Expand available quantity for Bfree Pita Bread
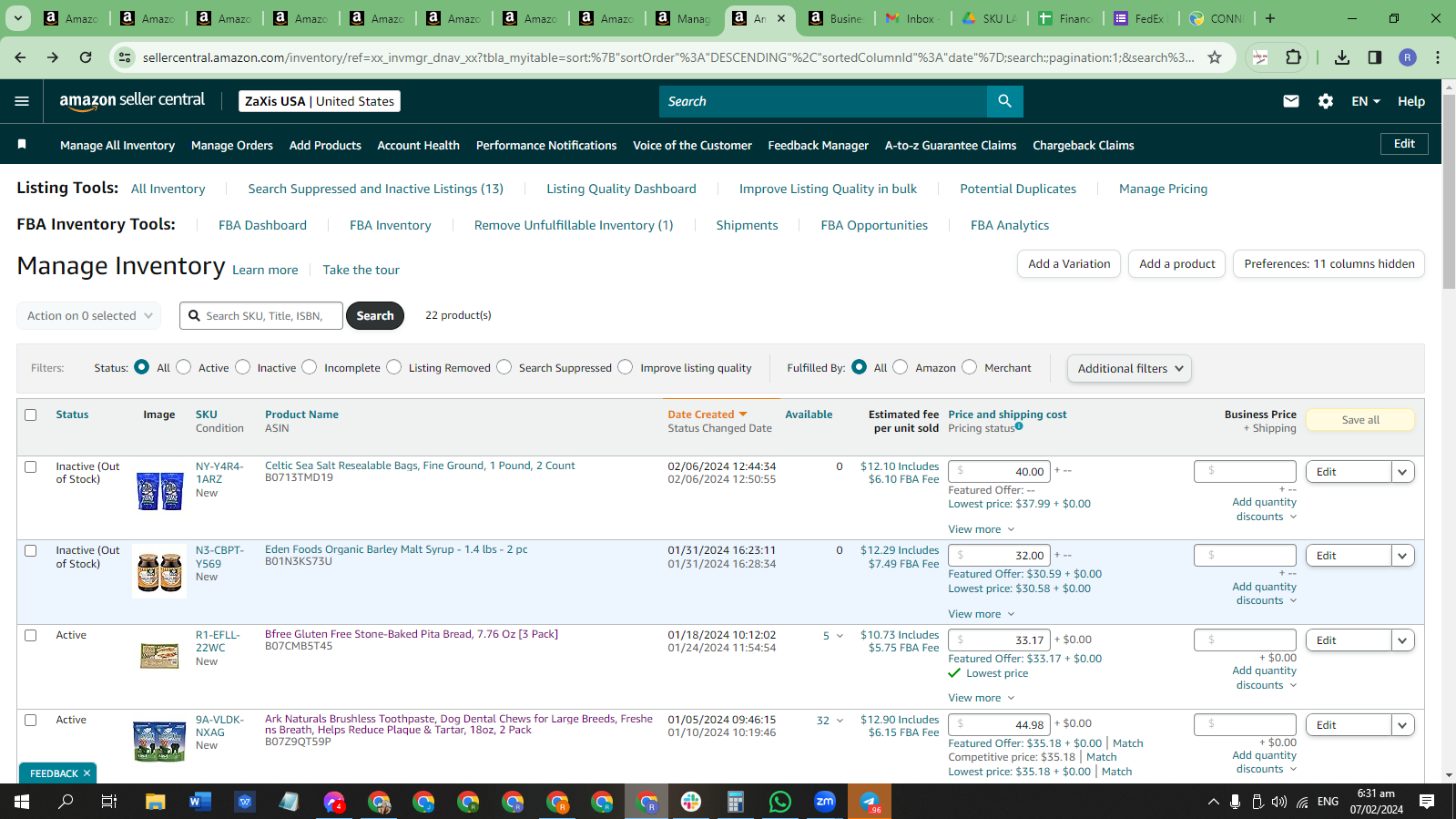This screenshot has height=819, width=1456. [x=840, y=636]
